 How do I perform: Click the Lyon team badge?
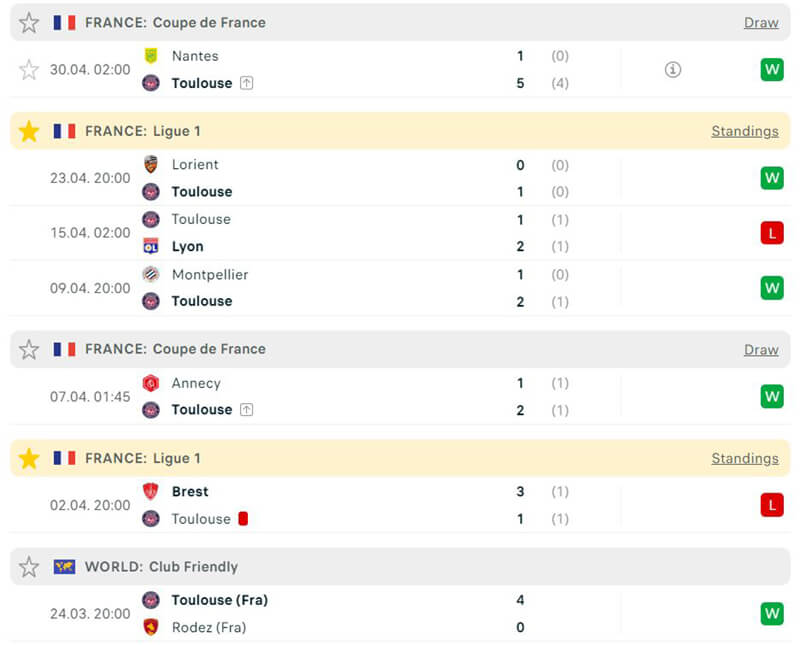[x=151, y=247]
